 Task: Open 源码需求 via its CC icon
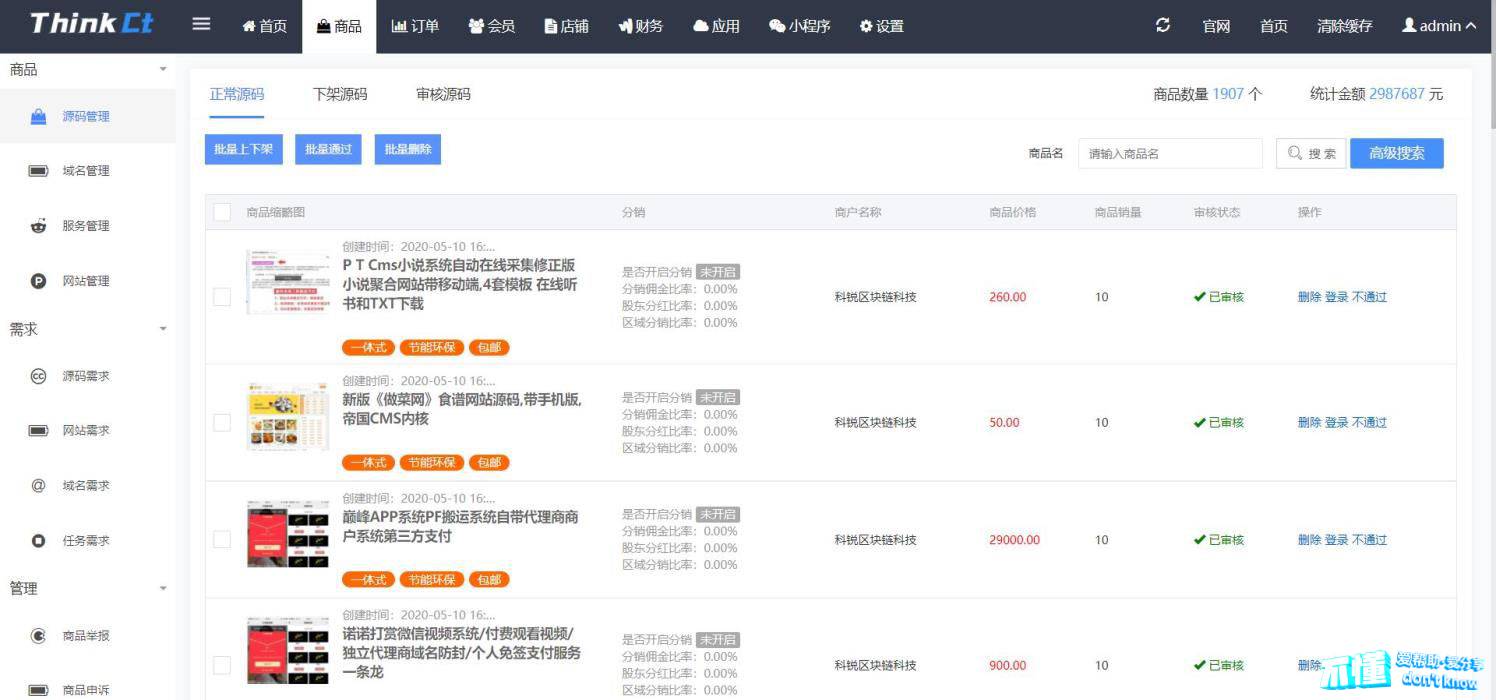38,376
